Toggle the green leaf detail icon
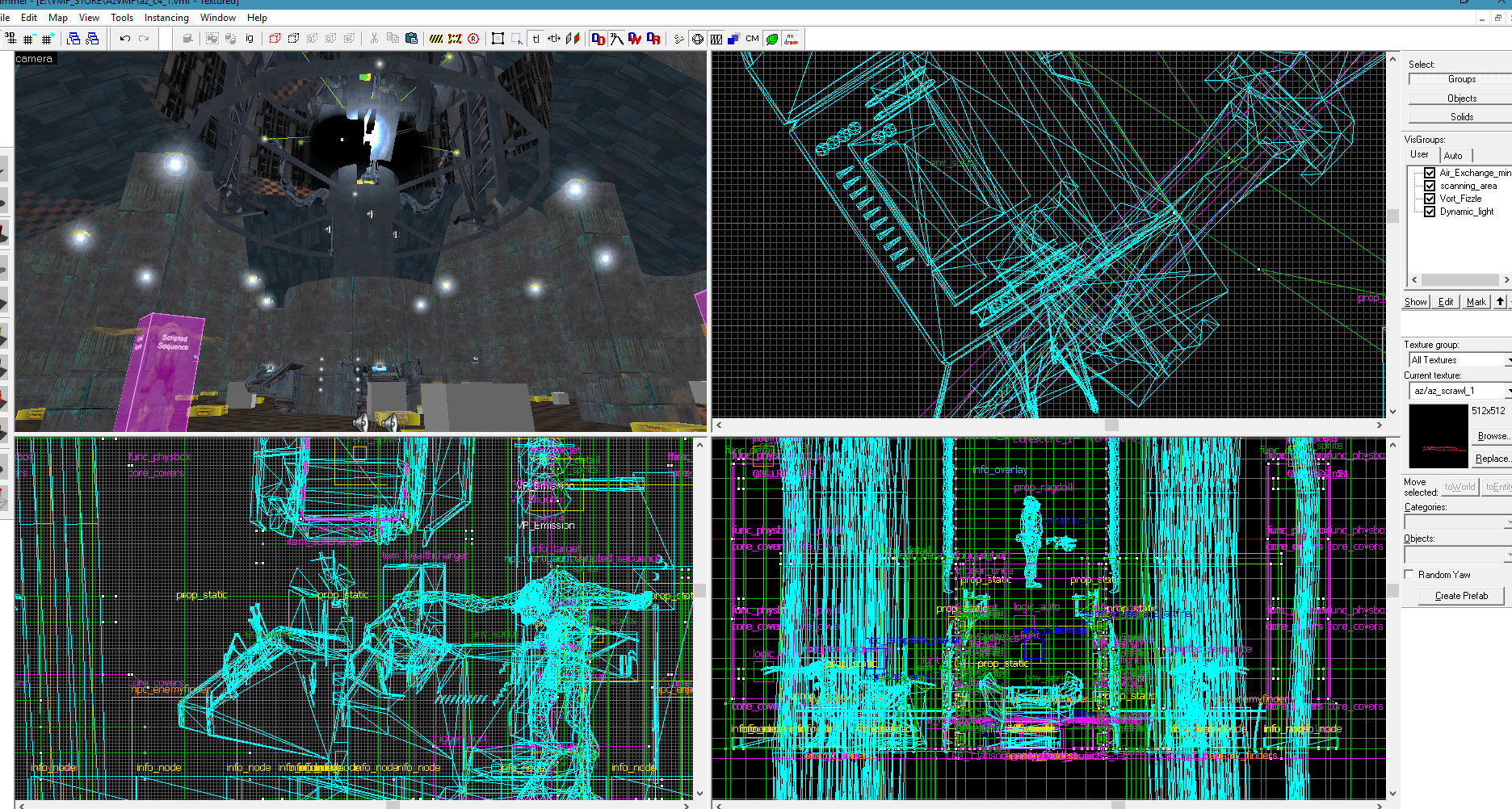Screen dimensions: 1512x809 [772, 38]
